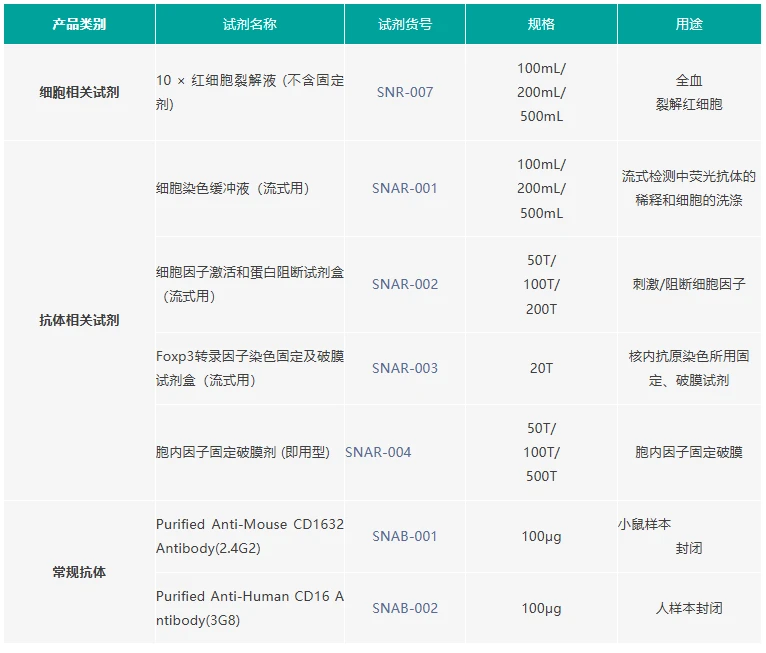Click reagent name 细胞因子激活和蛋白阻断试剂盒
This screenshot has height=653, width=766.
[250, 284]
